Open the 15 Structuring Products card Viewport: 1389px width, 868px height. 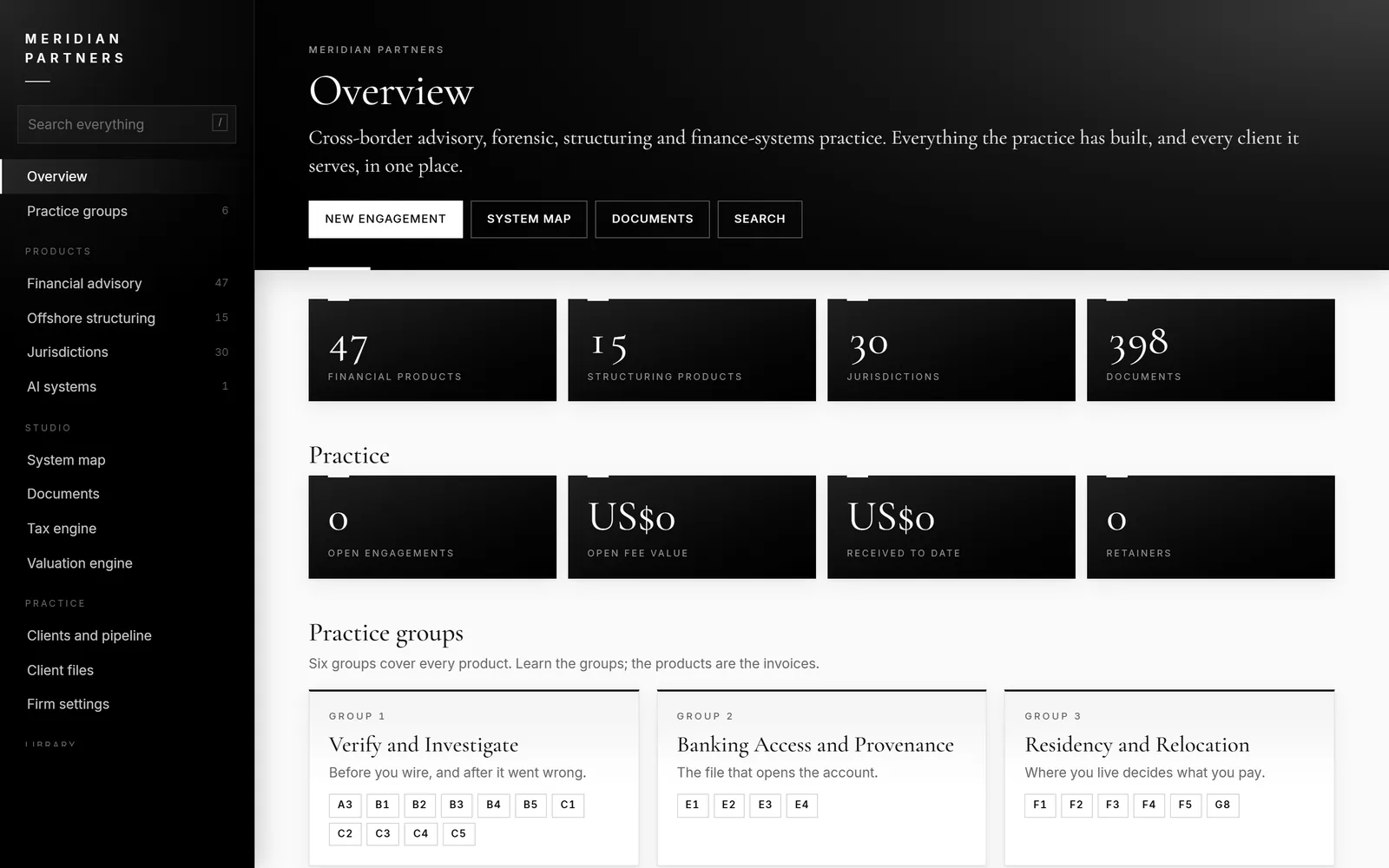[x=692, y=350]
